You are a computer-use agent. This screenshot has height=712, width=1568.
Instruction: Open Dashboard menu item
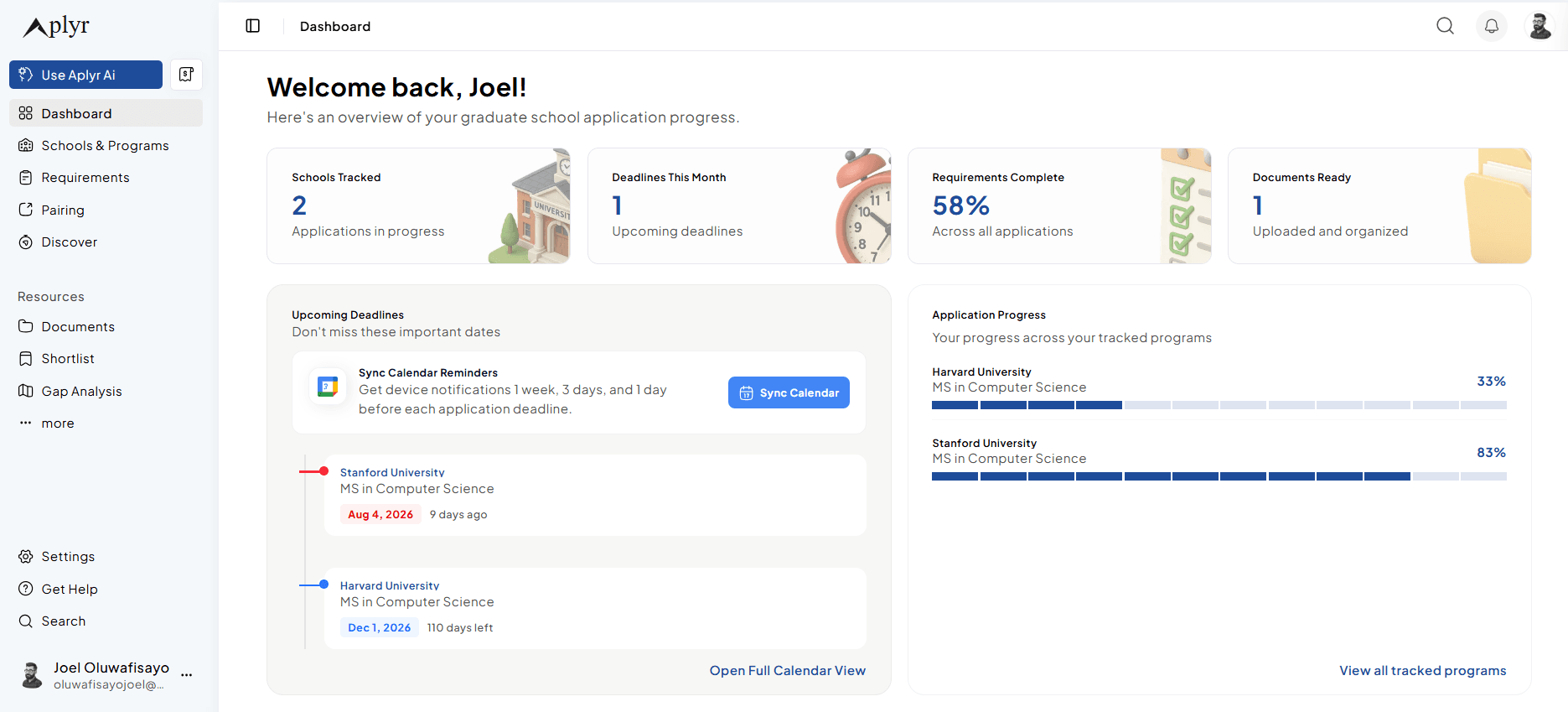pyautogui.click(x=106, y=113)
